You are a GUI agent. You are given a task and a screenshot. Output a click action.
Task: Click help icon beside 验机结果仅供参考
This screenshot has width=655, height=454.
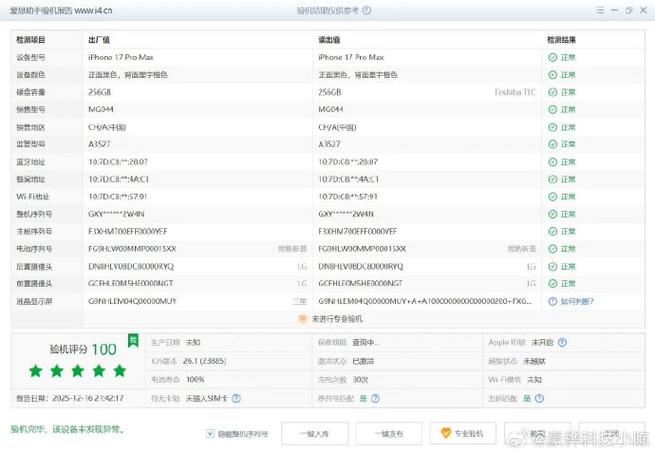366,10
